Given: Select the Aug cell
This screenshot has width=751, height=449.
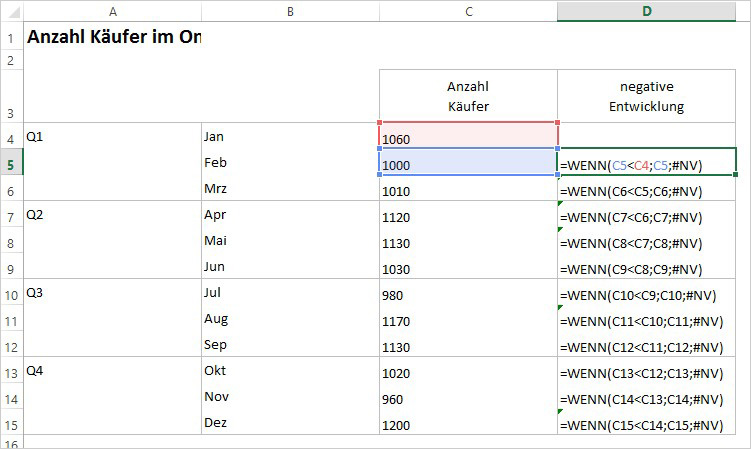Looking at the screenshot, I should [290, 318].
